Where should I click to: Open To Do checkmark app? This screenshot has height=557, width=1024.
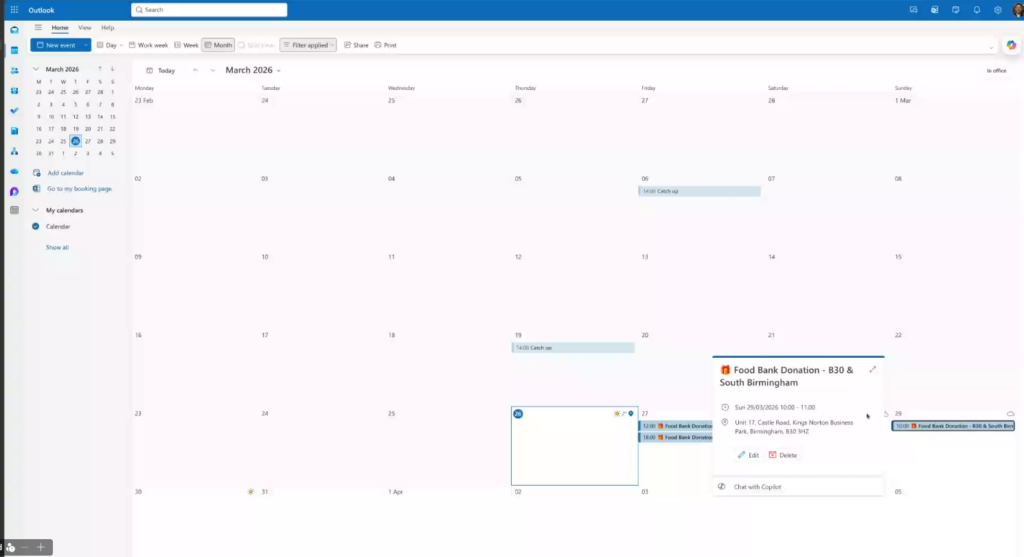[14, 110]
